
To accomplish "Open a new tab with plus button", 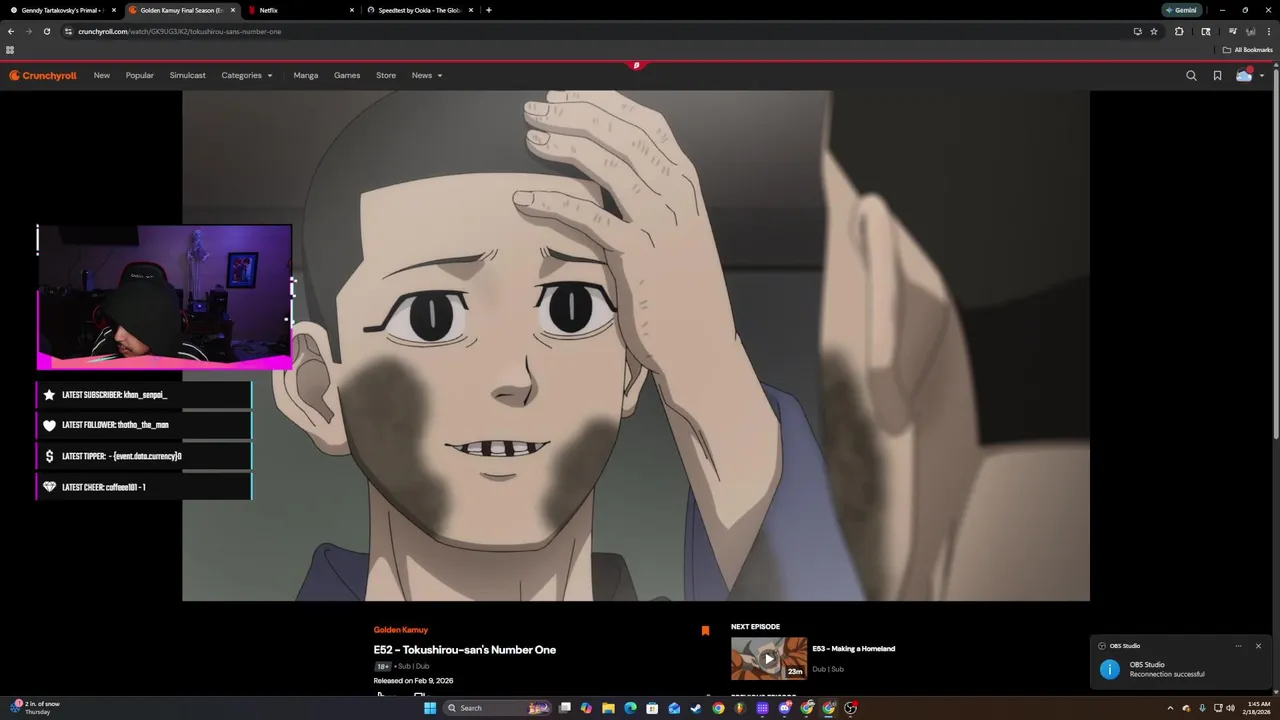I will (x=488, y=10).
